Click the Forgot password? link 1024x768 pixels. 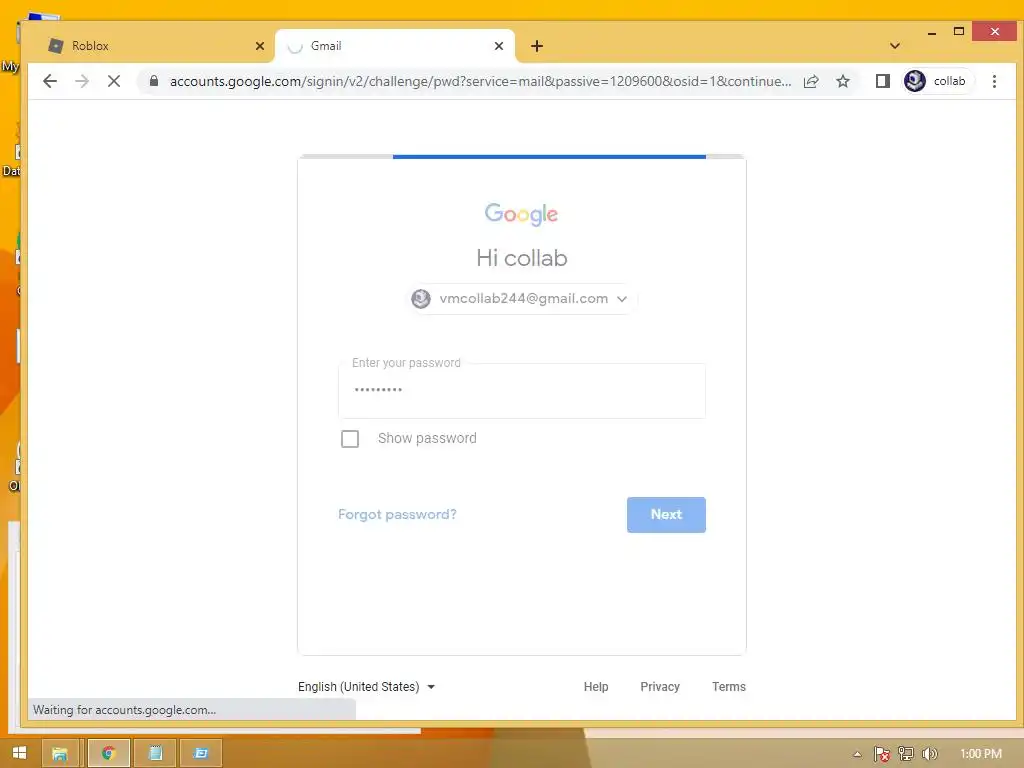click(397, 514)
